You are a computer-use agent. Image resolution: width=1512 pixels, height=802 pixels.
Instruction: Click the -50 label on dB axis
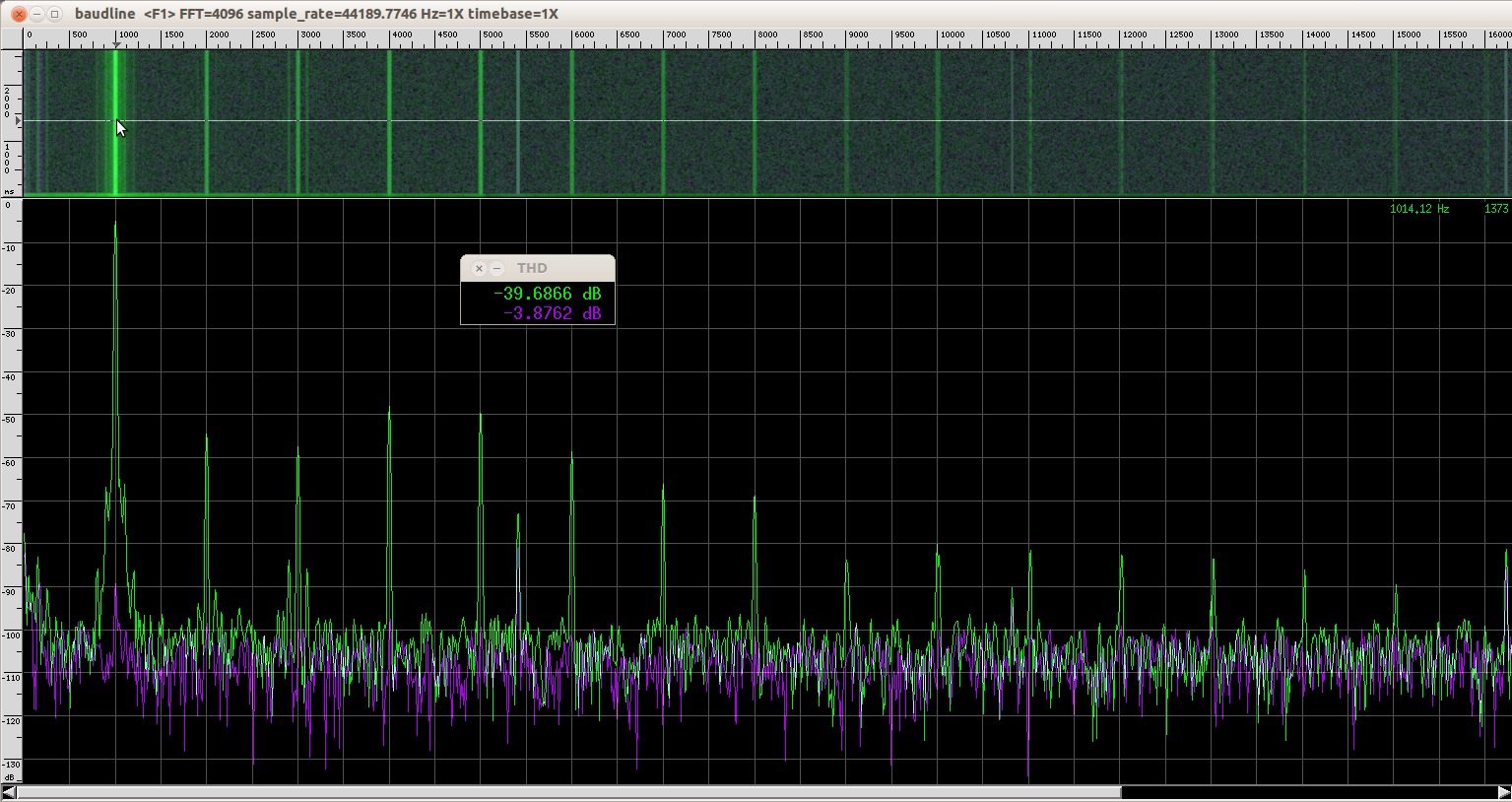point(10,420)
